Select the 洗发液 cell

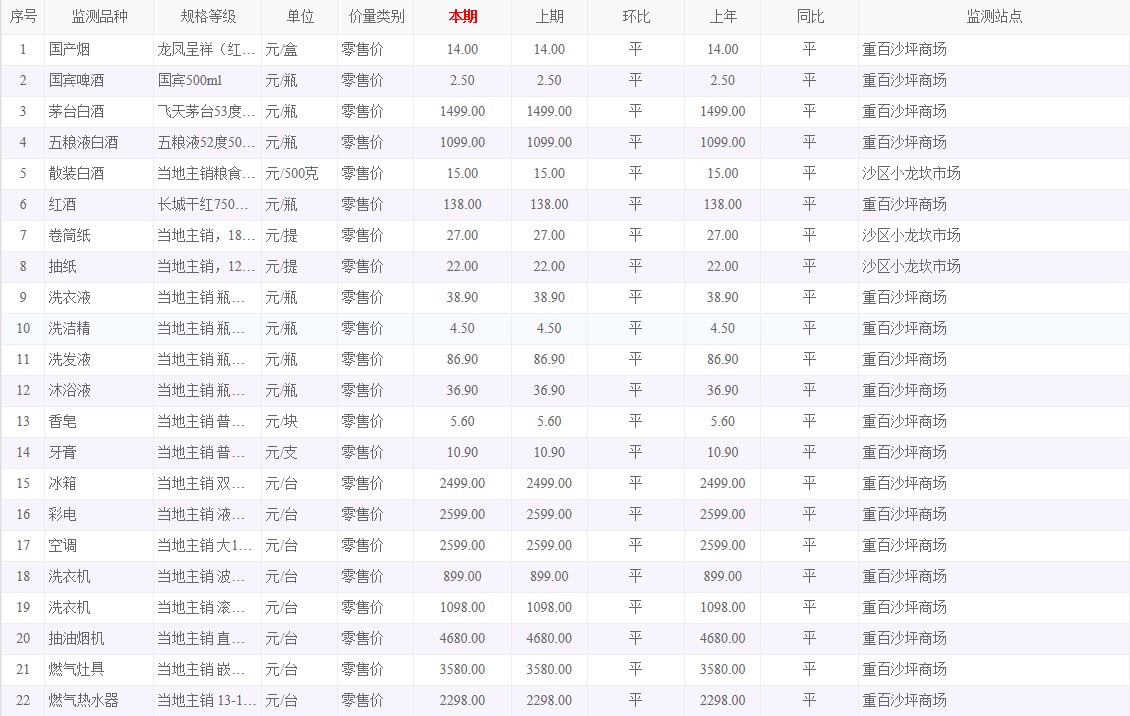coord(69,359)
